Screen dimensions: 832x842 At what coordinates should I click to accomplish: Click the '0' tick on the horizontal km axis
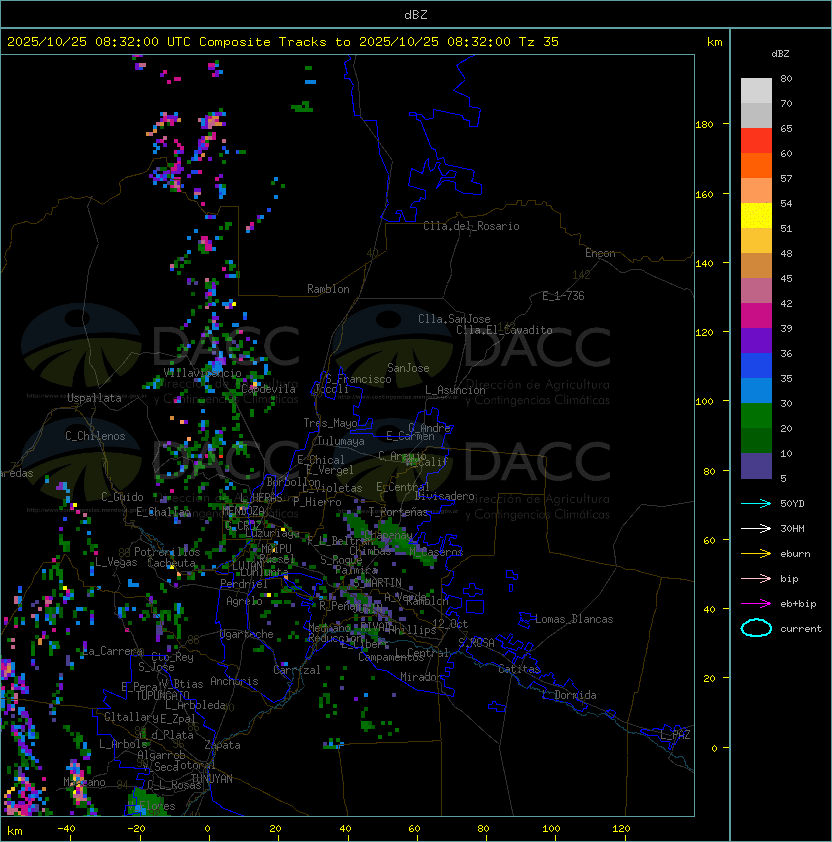click(x=207, y=829)
